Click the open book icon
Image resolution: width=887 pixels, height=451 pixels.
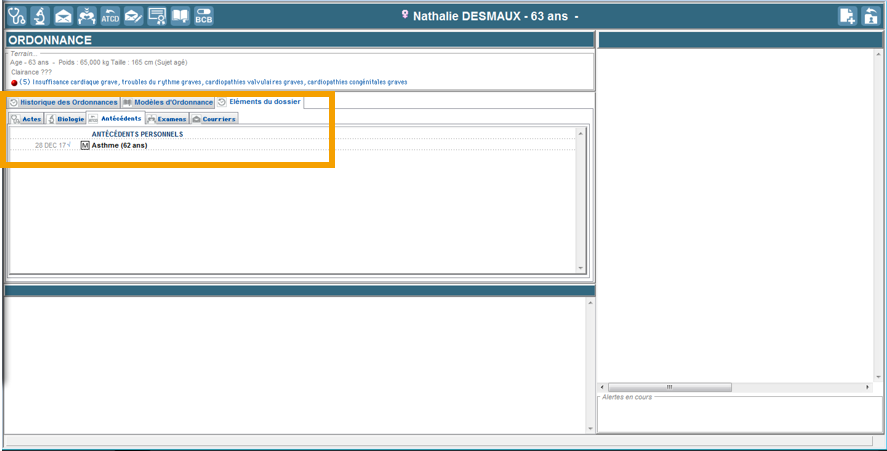pos(180,15)
